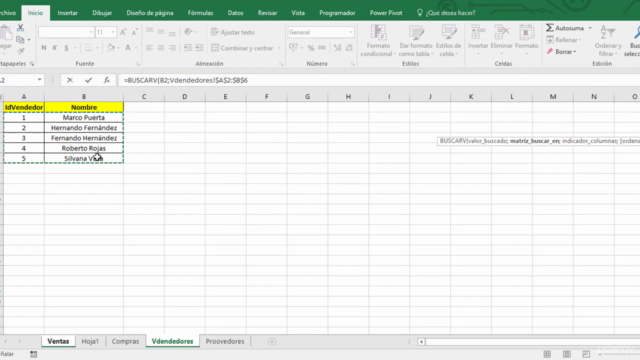Viewport: 640px width, 360px height.
Task: Open Estilos de celda gallery
Action: (449, 41)
